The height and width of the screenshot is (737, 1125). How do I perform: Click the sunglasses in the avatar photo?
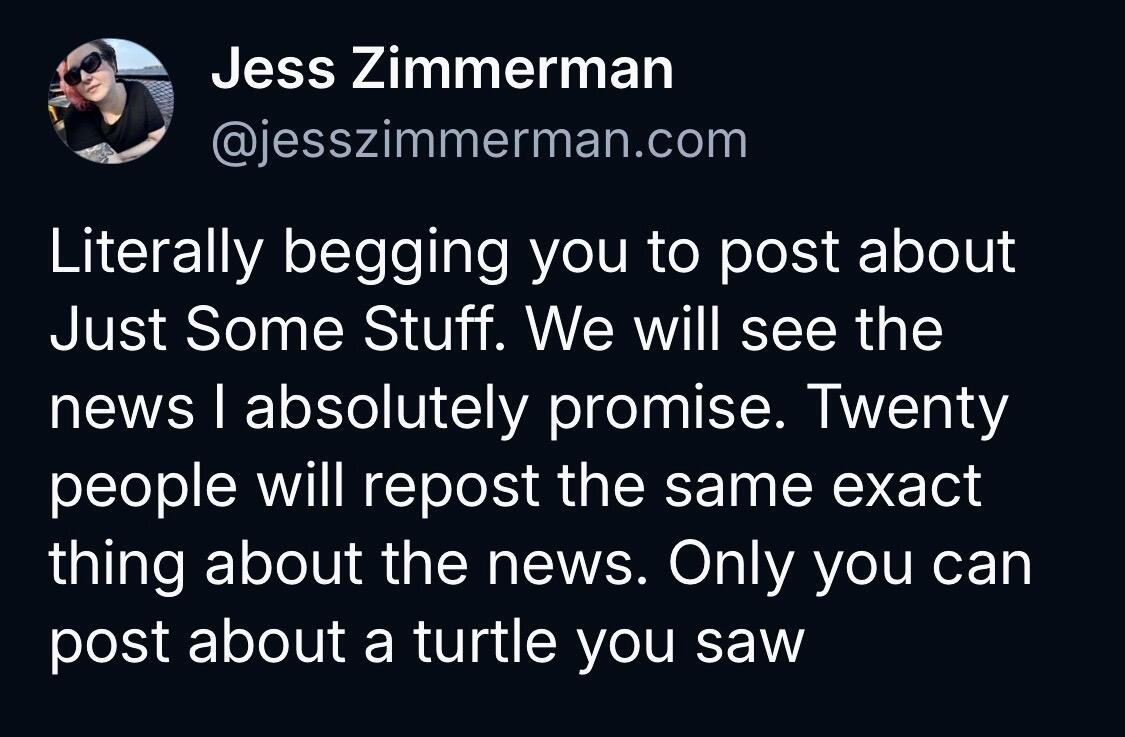[84, 68]
